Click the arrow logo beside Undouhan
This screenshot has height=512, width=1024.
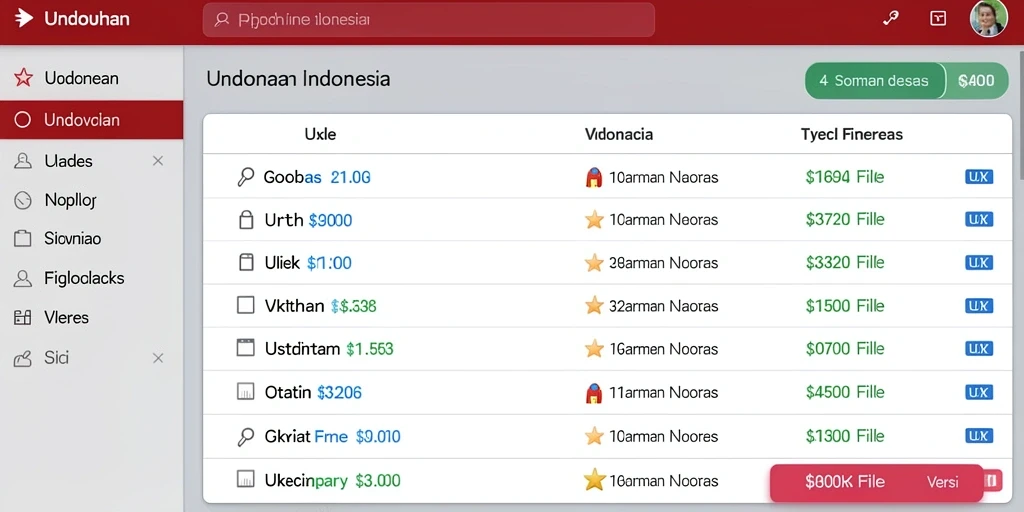(24, 18)
